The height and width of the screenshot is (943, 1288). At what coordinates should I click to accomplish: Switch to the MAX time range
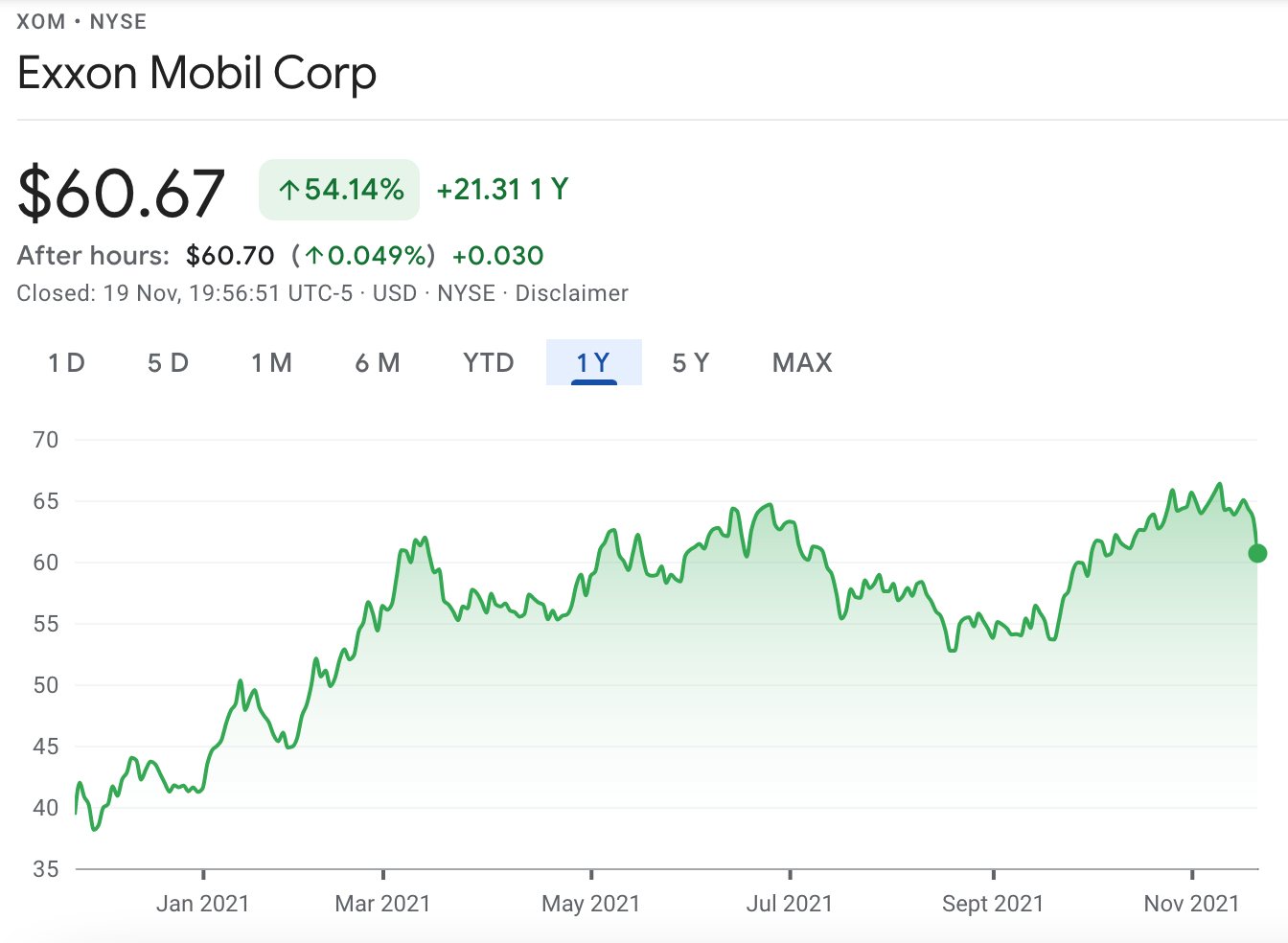(801, 362)
